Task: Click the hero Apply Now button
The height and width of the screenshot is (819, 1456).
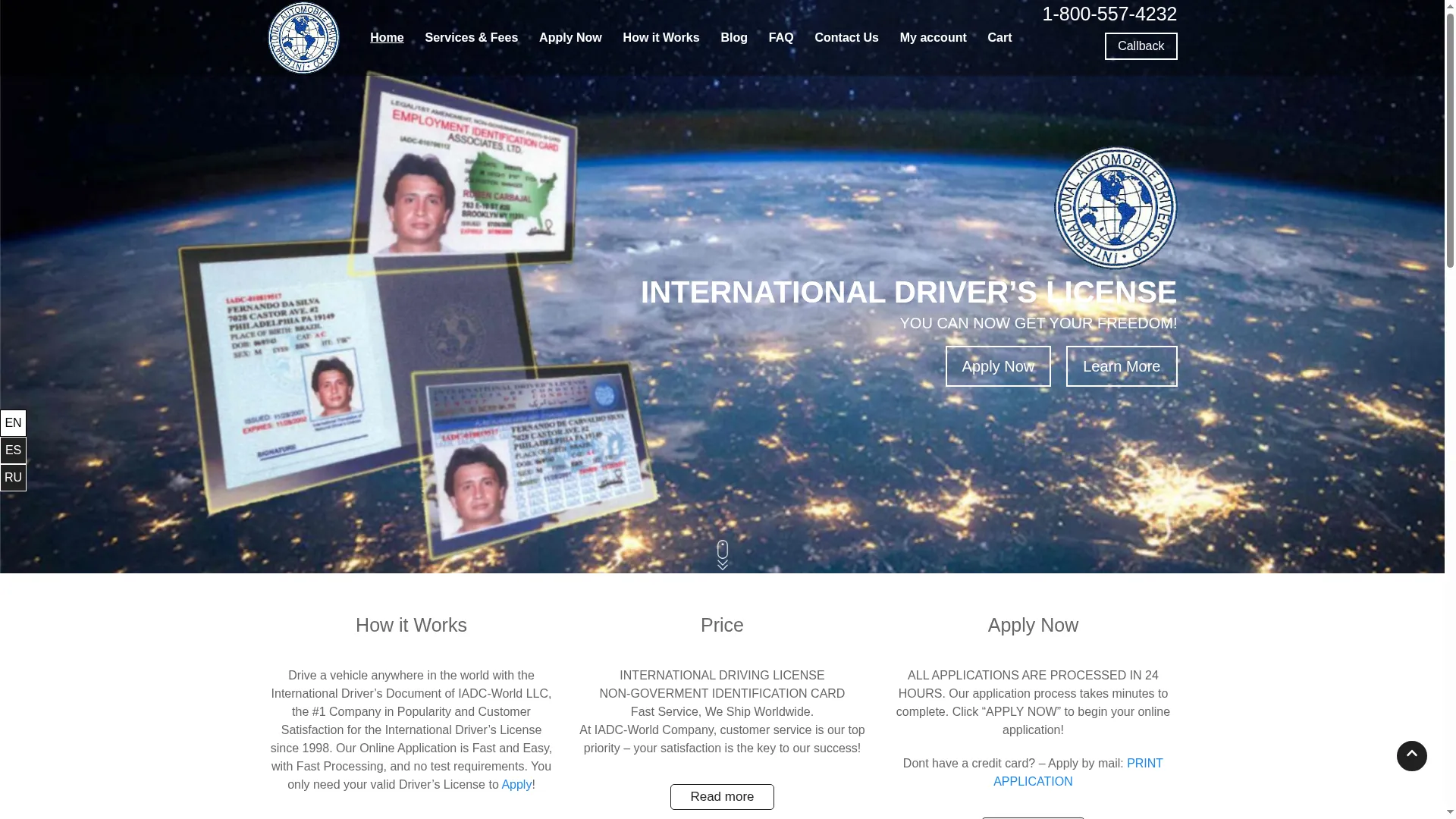Action: (x=998, y=366)
